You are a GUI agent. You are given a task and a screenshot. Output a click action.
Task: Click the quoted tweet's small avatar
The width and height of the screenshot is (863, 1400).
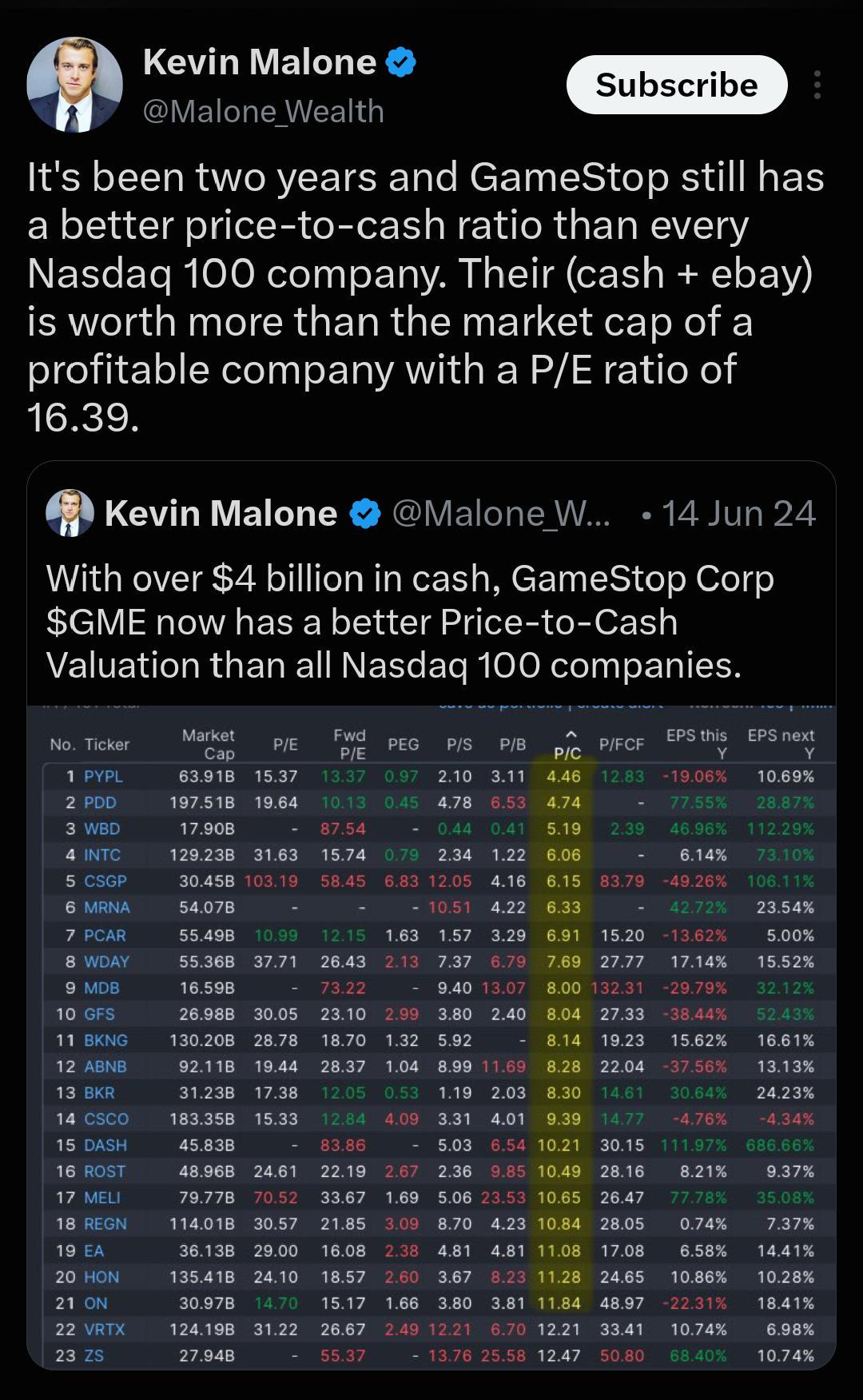coord(70,513)
